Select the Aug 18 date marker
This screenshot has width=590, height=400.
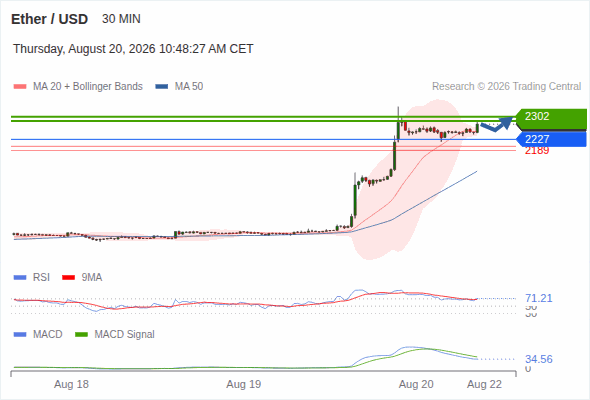point(71,384)
